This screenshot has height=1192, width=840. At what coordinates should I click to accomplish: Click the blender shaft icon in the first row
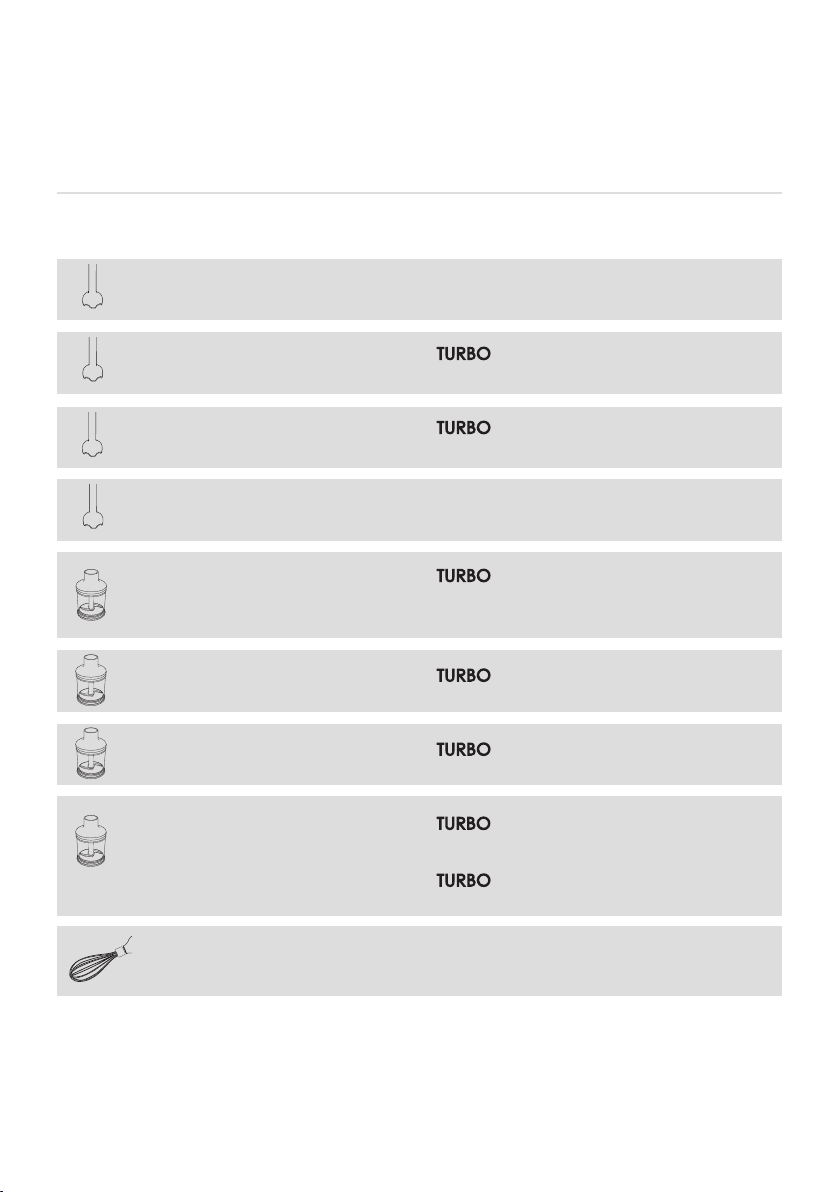pos(93,287)
